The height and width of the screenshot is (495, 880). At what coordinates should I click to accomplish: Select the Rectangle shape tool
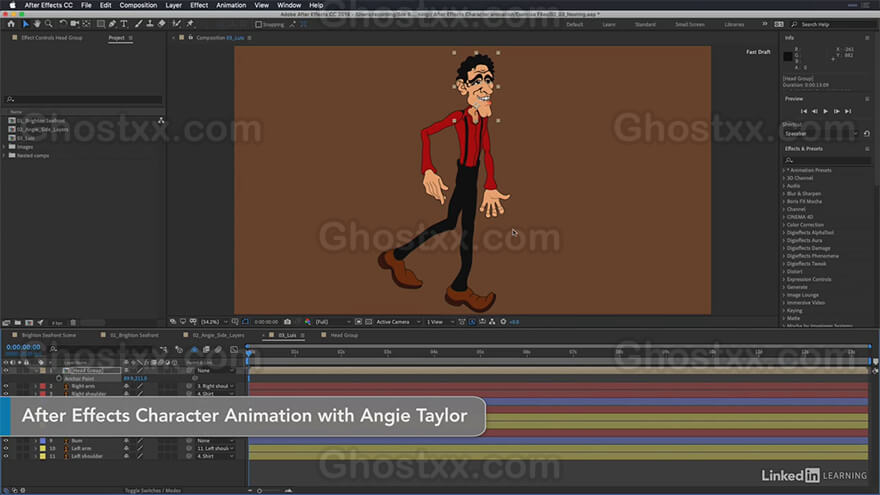[100, 24]
